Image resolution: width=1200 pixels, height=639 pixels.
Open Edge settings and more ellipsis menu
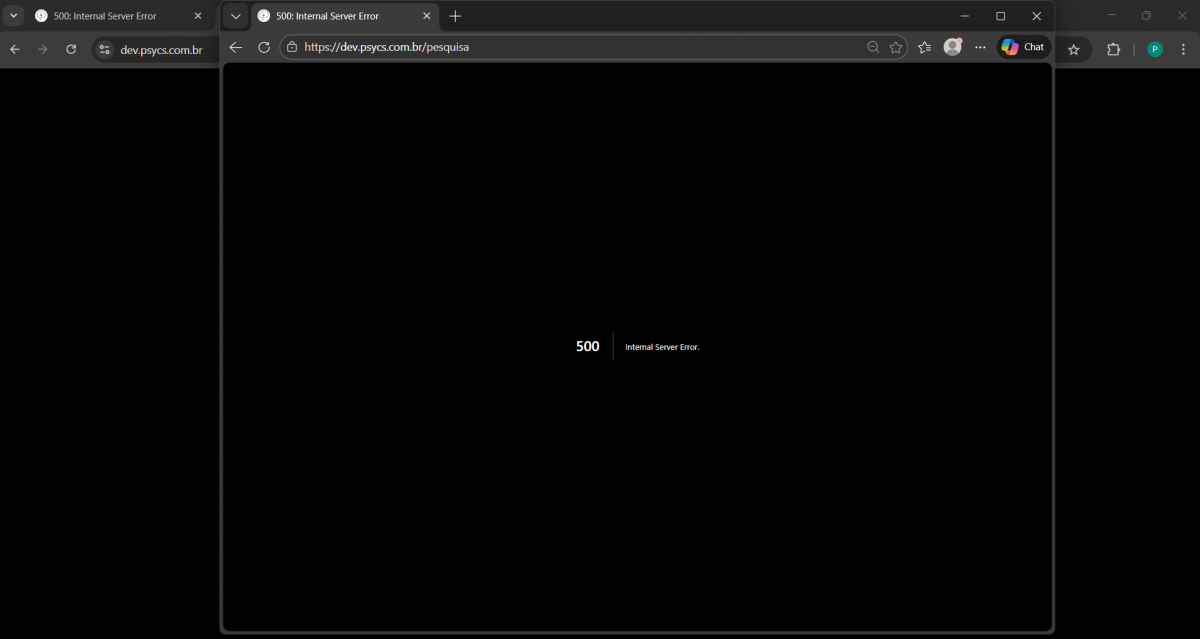tap(980, 47)
